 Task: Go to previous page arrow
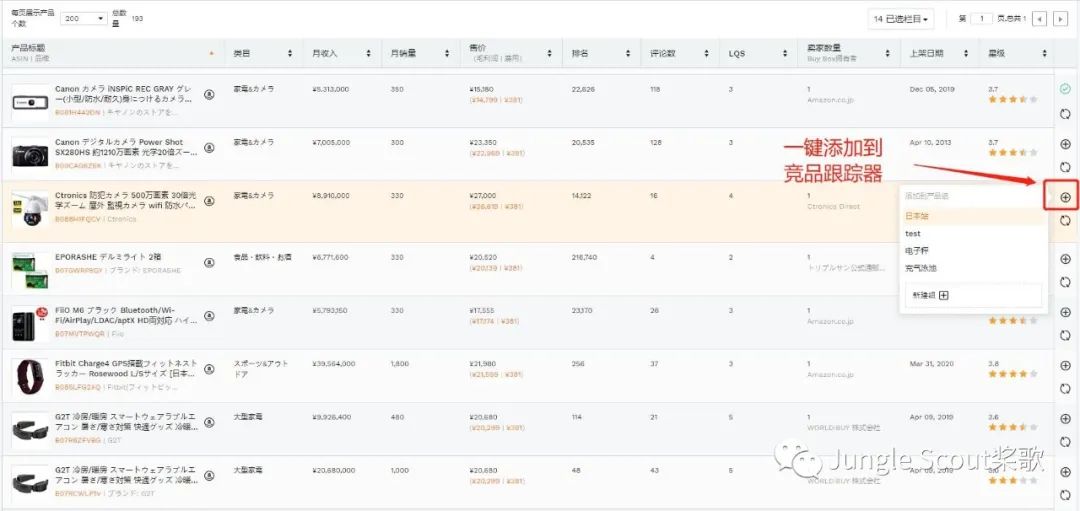(x=1039, y=19)
